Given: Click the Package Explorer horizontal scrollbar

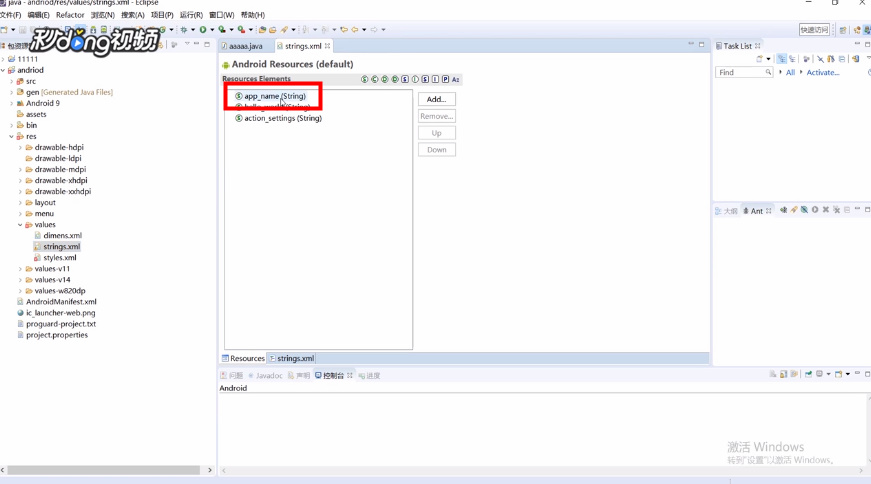Looking at the screenshot, I should click(x=103, y=470).
